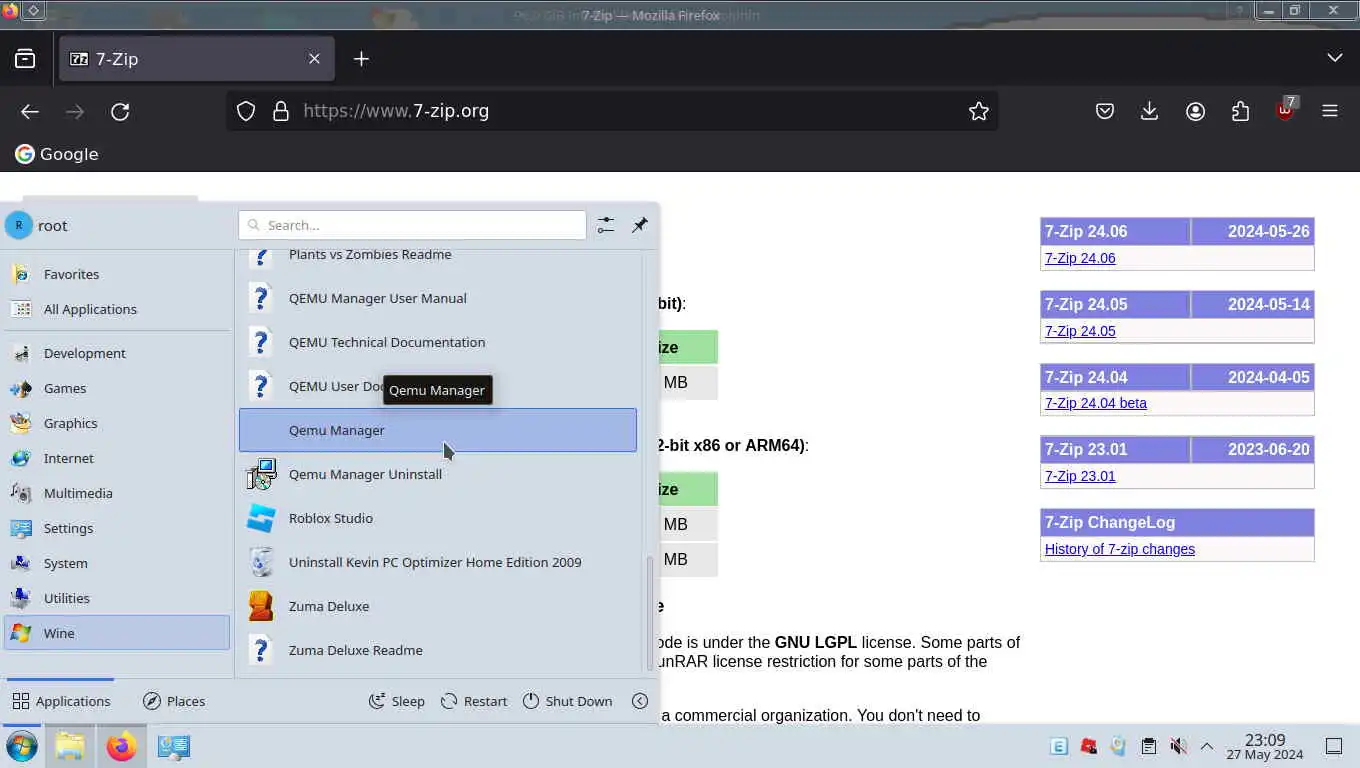Open Plants vs Zombies Readme
The height and width of the screenshot is (768, 1360).
coord(437,257)
